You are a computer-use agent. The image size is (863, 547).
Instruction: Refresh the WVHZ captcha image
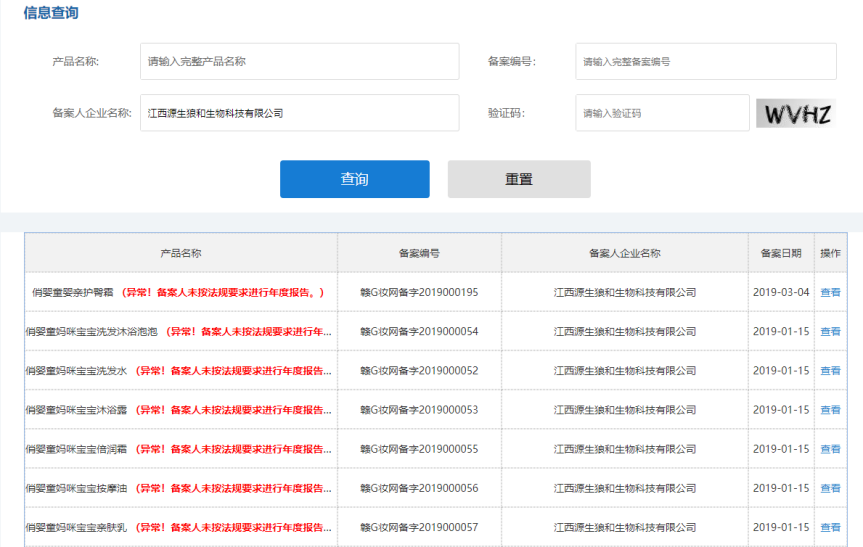[795, 113]
